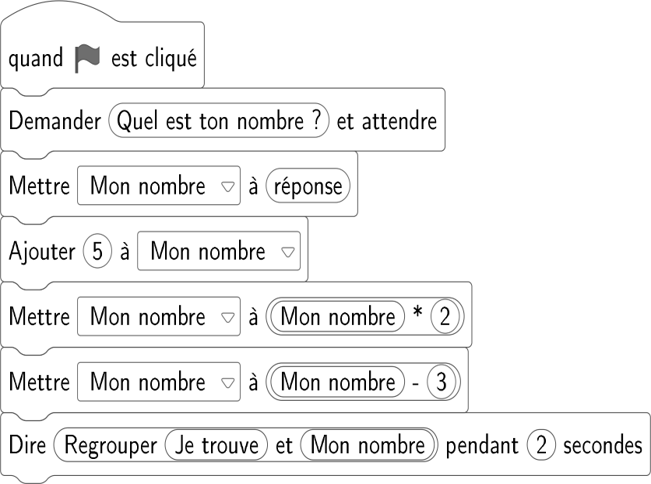Click the seconds value 2 in the Dire block

pyautogui.click(x=541, y=446)
